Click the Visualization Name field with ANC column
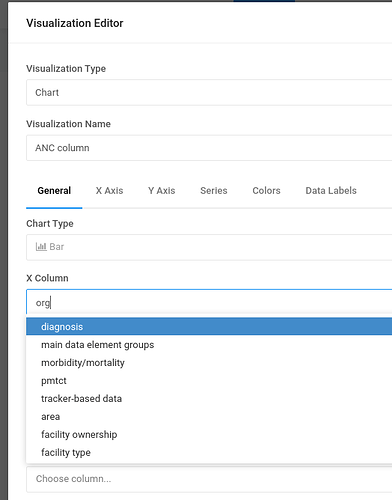392x500 pixels. [209, 148]
